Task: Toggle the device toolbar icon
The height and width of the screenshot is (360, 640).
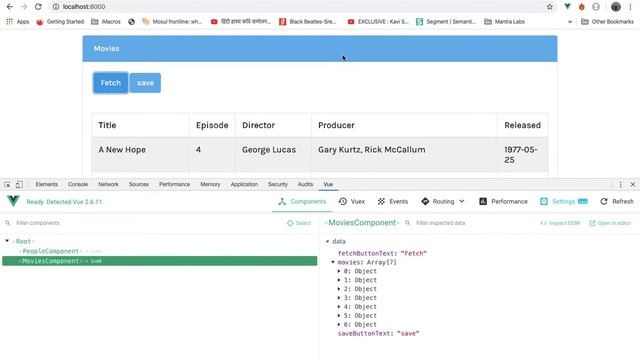Action: [19, 184]
